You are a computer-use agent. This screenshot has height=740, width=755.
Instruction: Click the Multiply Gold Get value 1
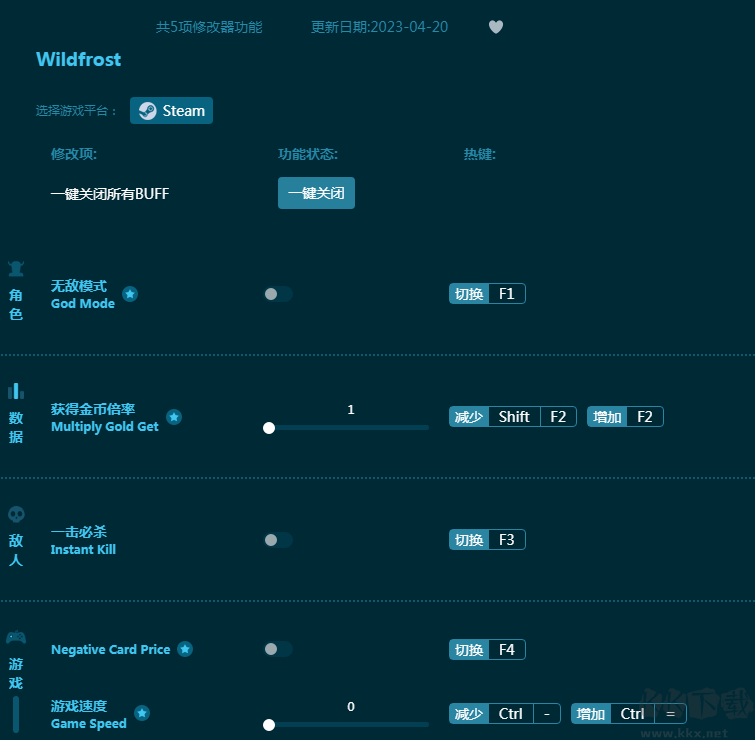351,410
